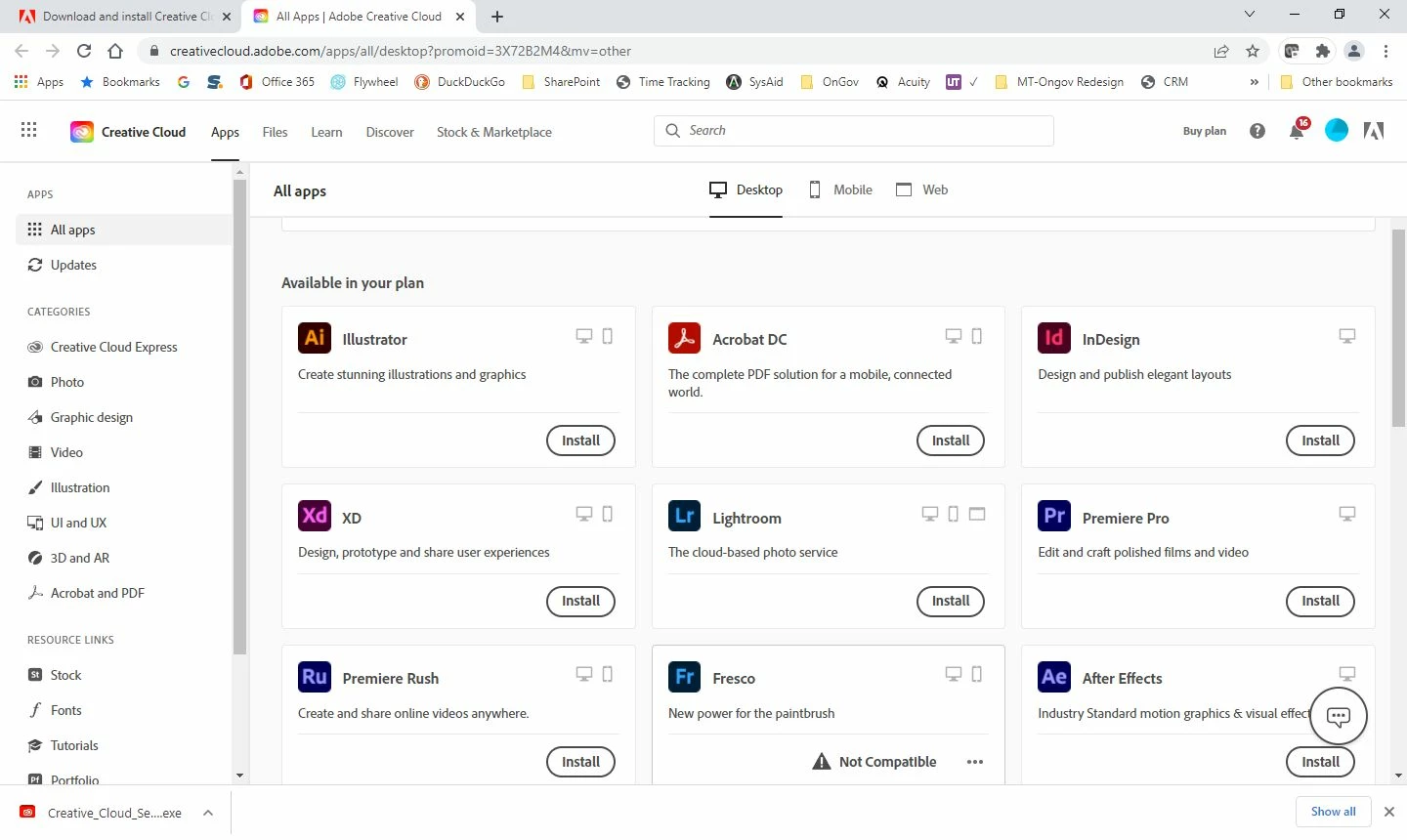Click the Premiere Pro Pr icon
The width and height of the screenshot is (1407, 840).
point(1054,516)
